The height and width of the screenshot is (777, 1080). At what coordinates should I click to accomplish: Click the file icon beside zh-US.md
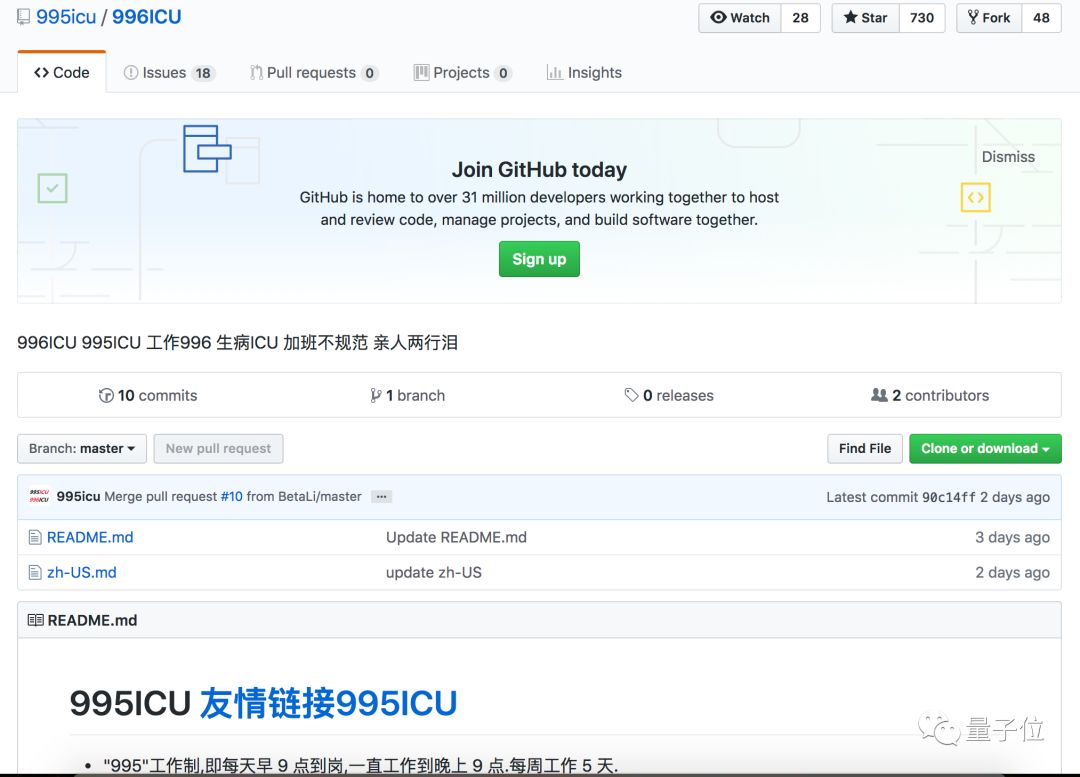(x=35, y=572)
